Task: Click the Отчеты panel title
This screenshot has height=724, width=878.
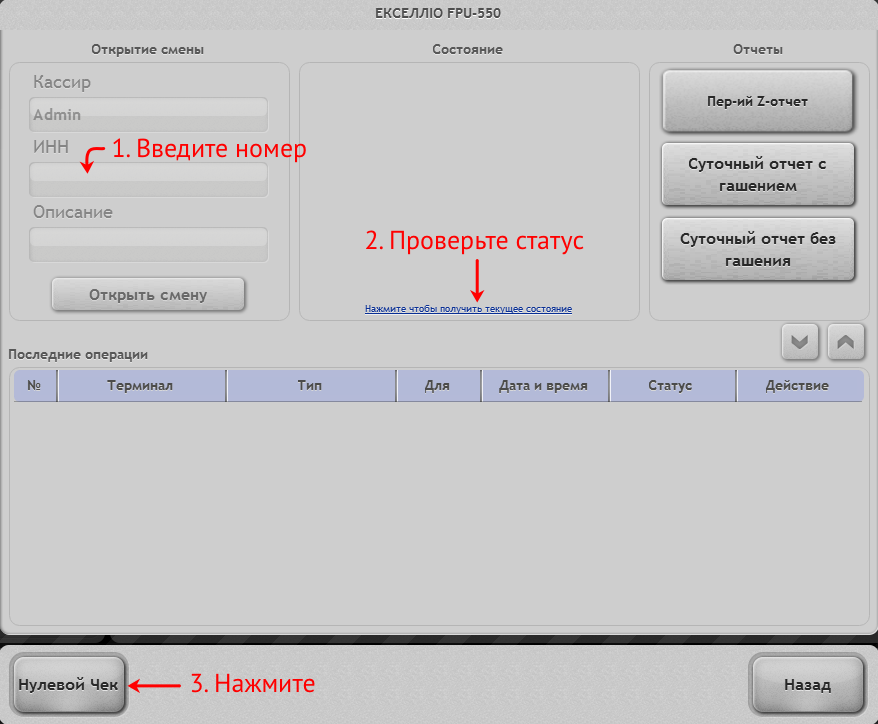Action: 758,49
